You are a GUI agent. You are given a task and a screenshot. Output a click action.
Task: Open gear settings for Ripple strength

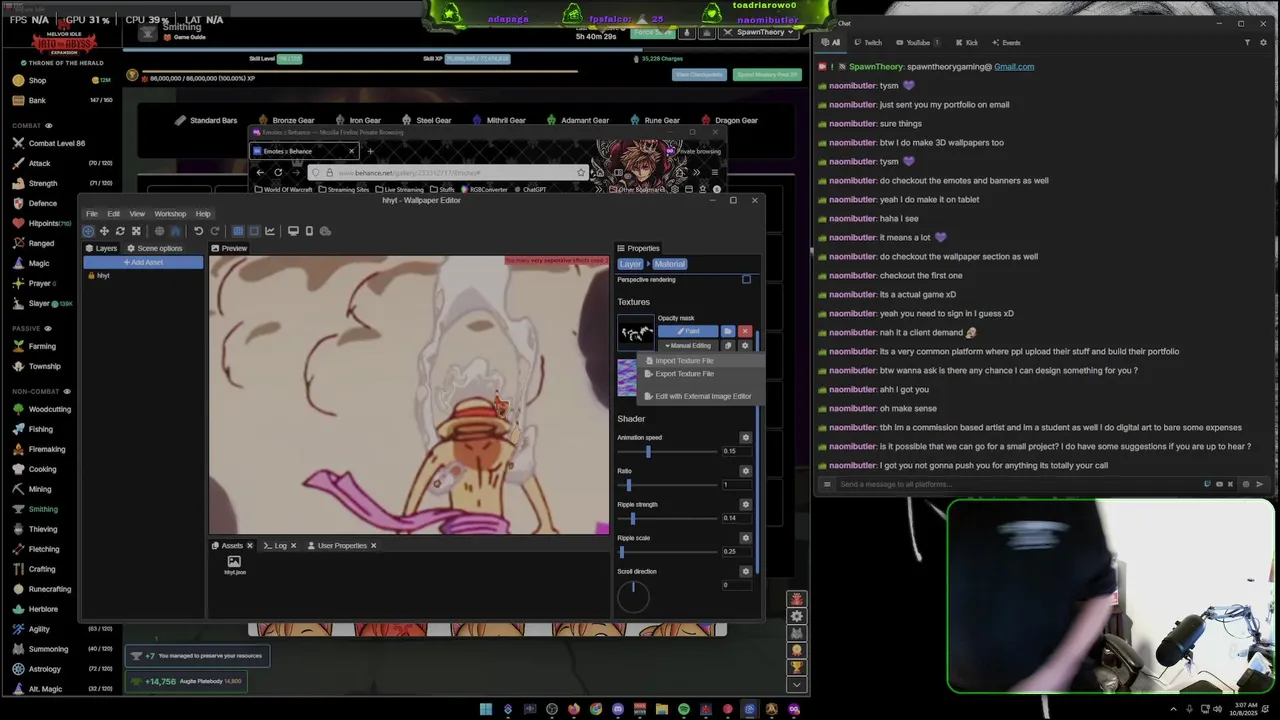click(745, 504)
